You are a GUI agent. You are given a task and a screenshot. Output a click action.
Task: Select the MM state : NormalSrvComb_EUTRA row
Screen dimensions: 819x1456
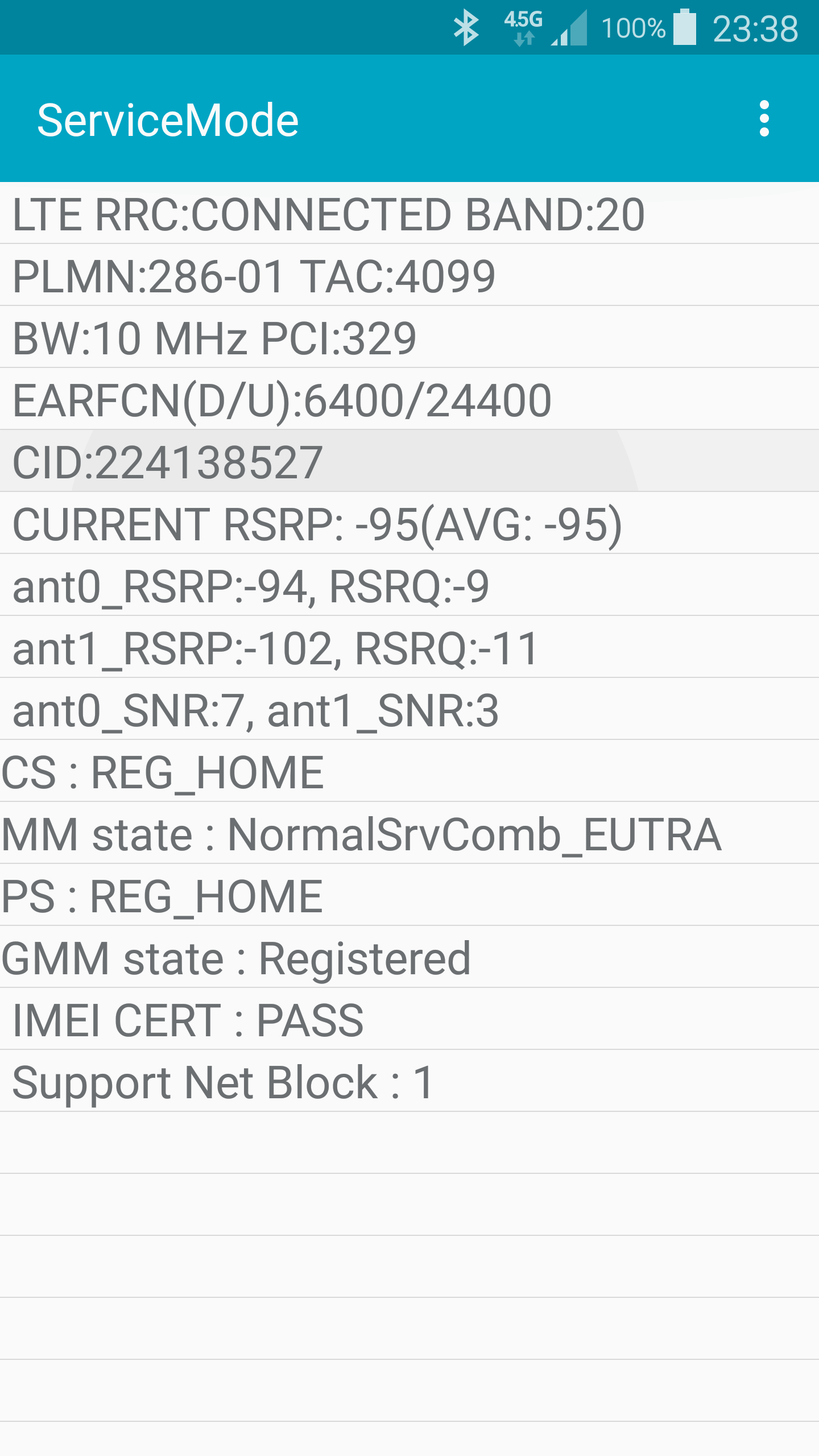point(409,833)
